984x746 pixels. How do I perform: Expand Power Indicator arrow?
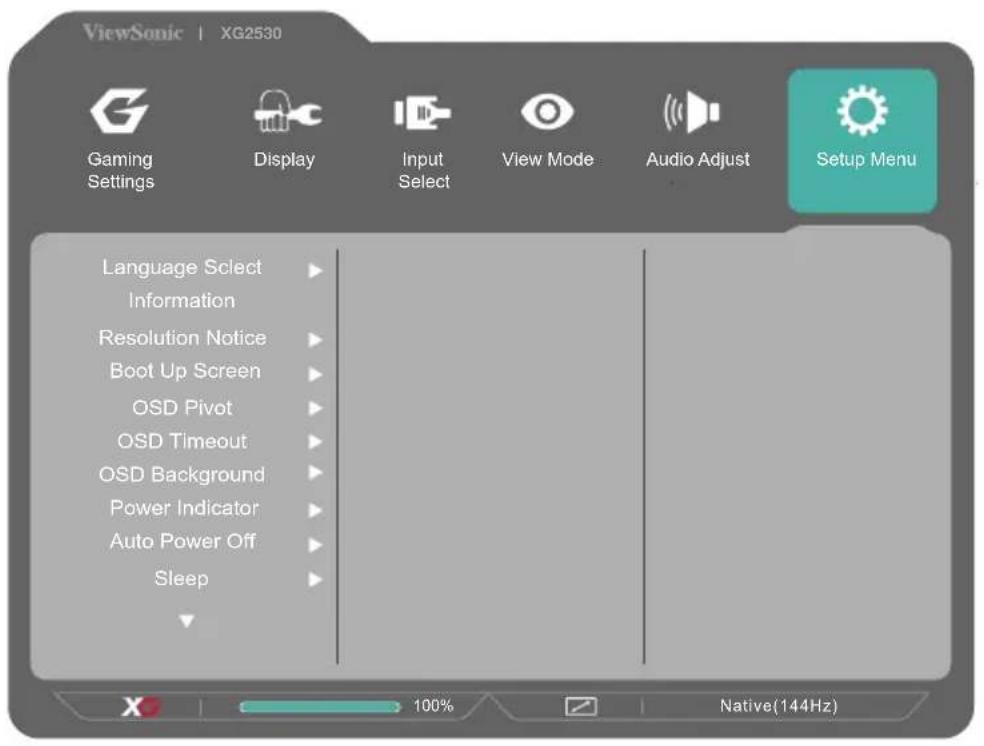click(315, 510)
